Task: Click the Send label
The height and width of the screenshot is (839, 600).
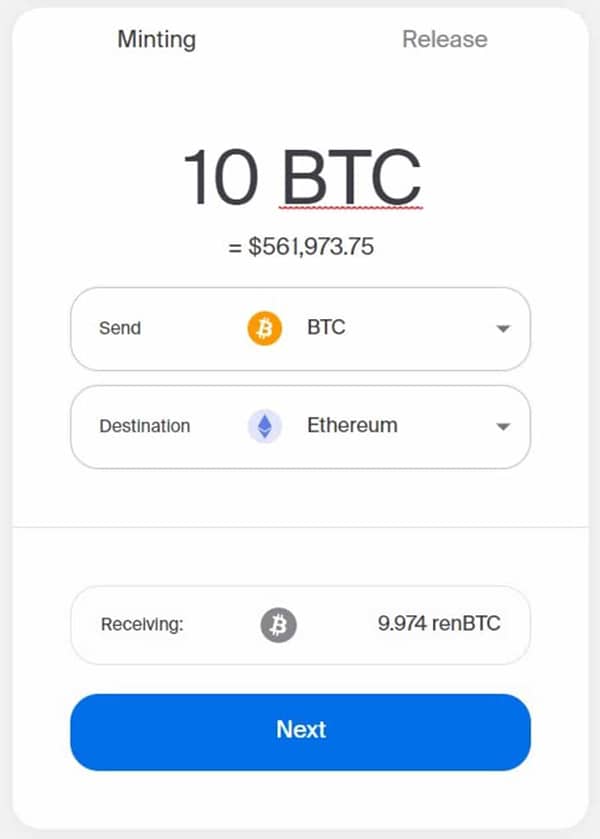Action: (x=120, y=328)
